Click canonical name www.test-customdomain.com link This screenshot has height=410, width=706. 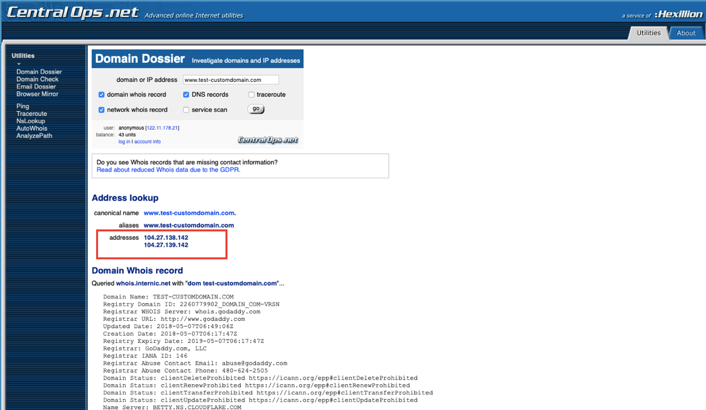190,213
